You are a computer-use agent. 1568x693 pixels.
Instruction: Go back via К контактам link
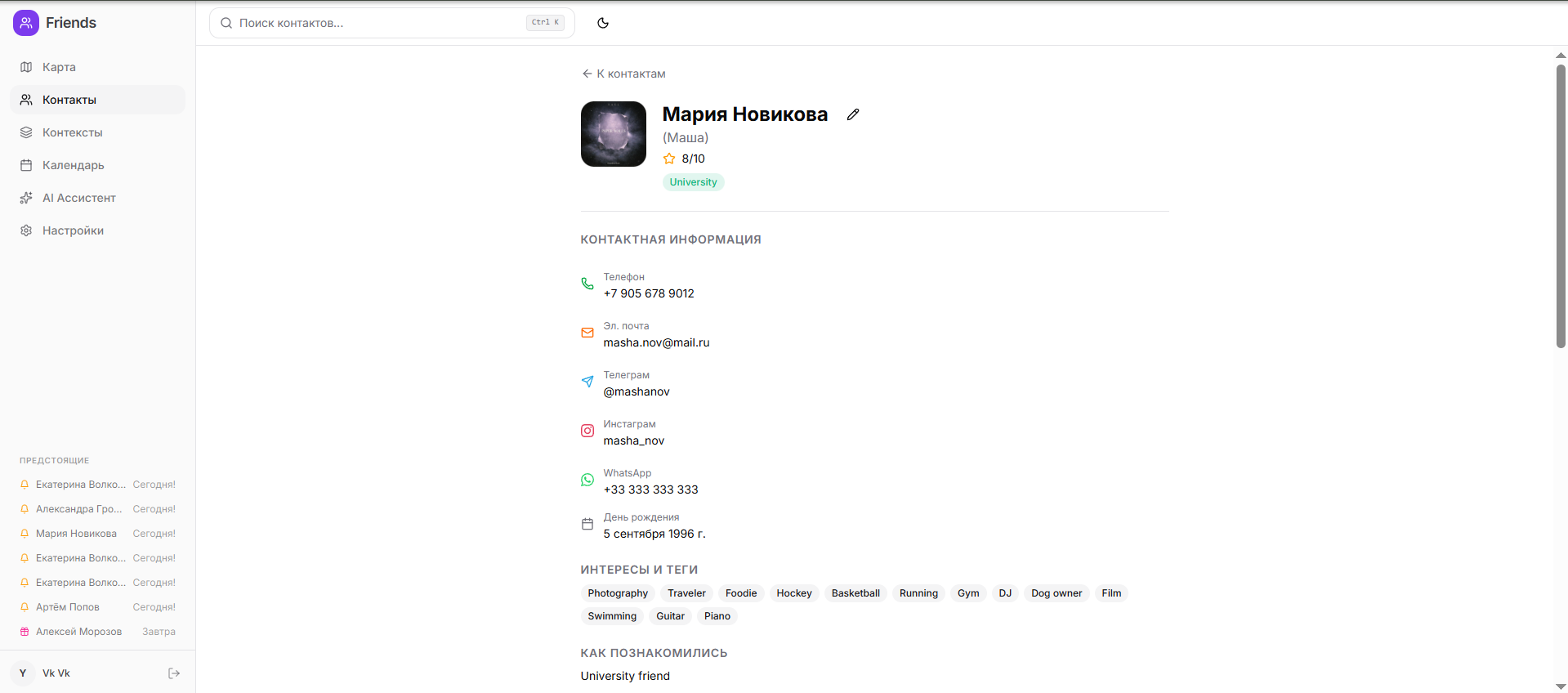[623, 74]
